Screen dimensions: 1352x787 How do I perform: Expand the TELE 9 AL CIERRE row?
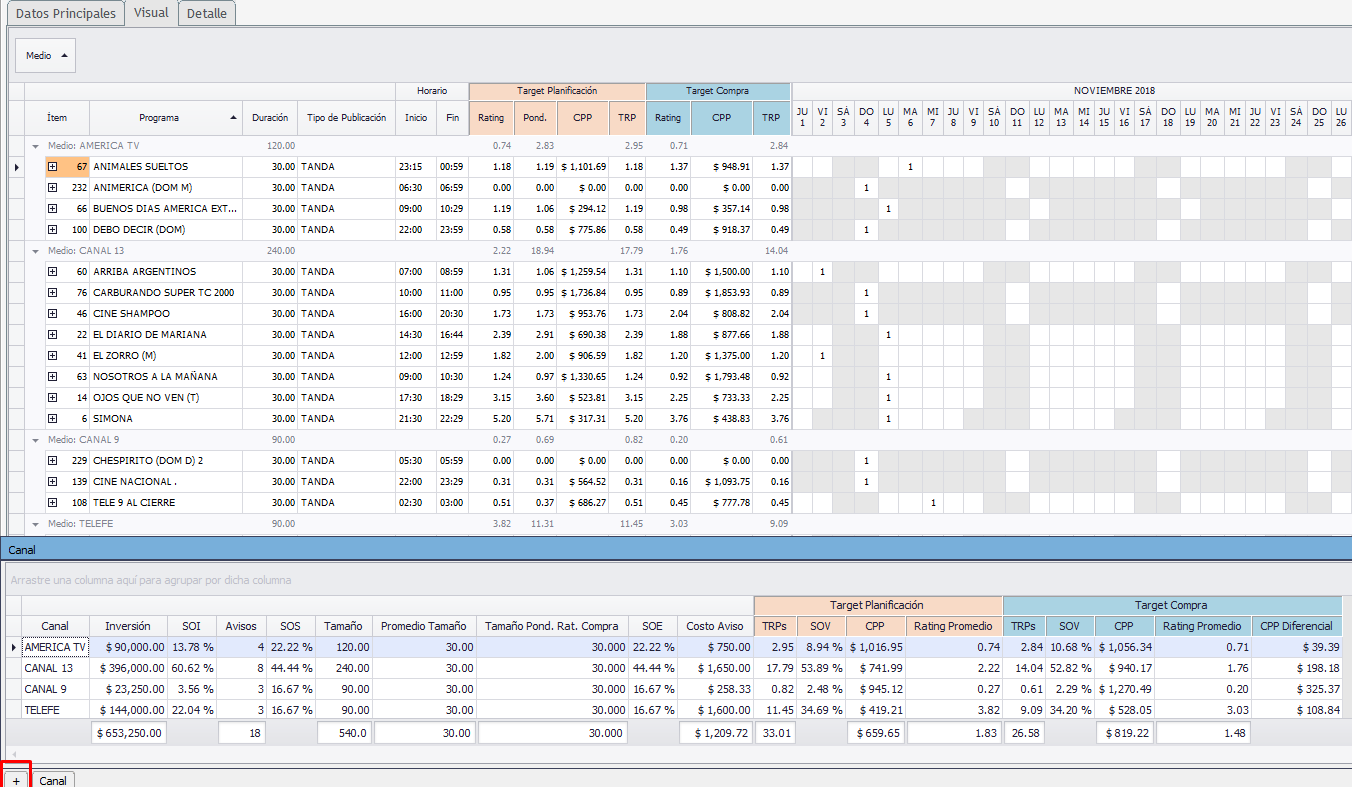pos(53,503)
